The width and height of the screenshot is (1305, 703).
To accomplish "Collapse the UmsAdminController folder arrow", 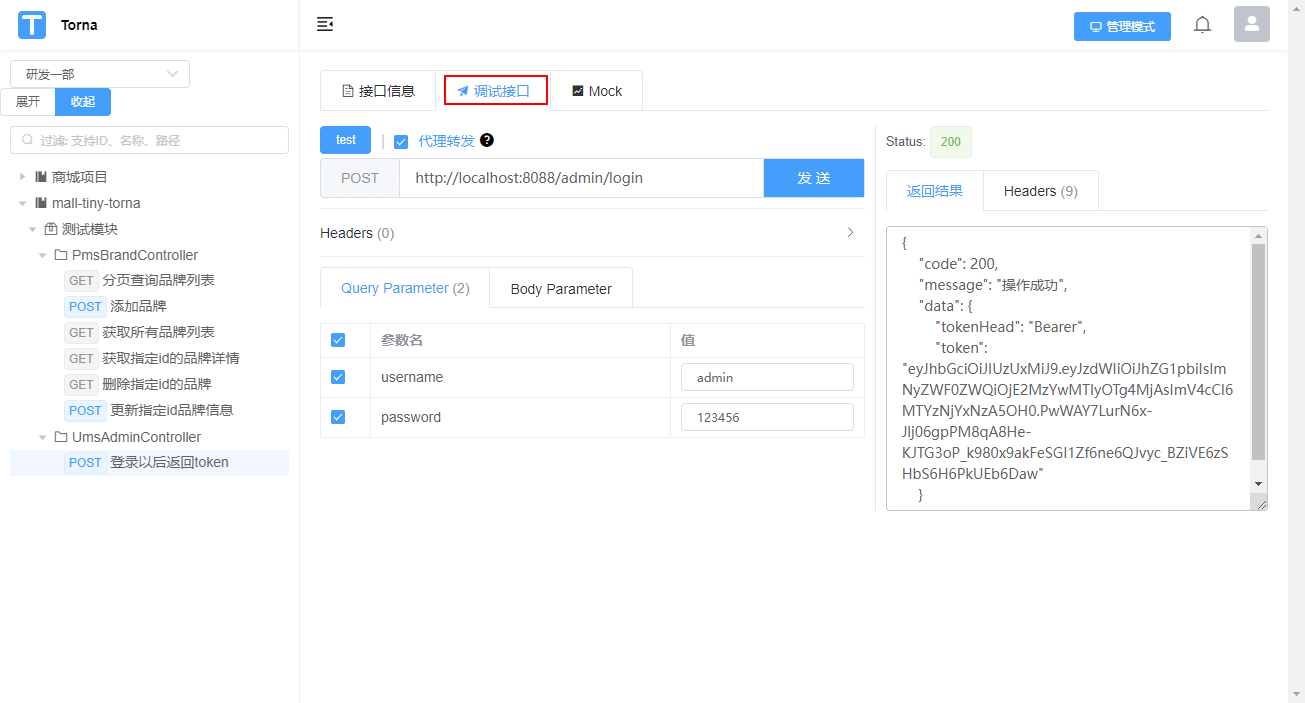I will (43, 437).
